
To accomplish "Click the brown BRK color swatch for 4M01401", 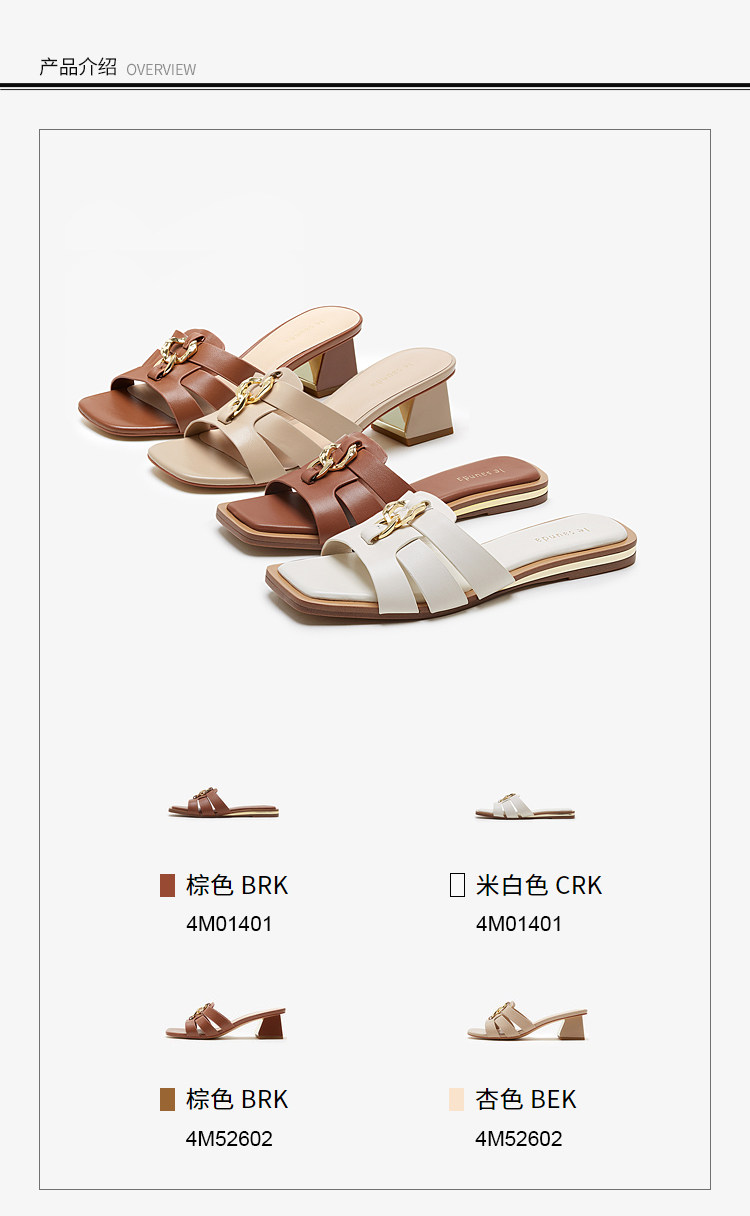I will [x=167, y=885].
